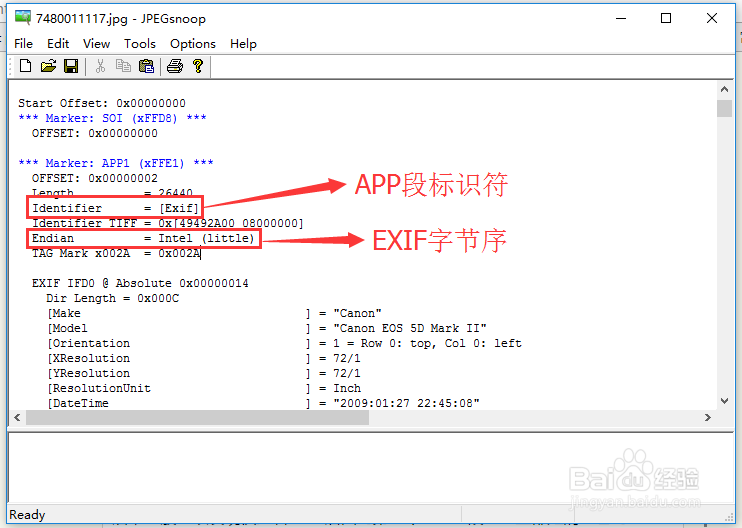This screenshot has width=742, height=528.
Task: Click the [Model] Canon EOS 5D row
Action: tap(267, 328)
